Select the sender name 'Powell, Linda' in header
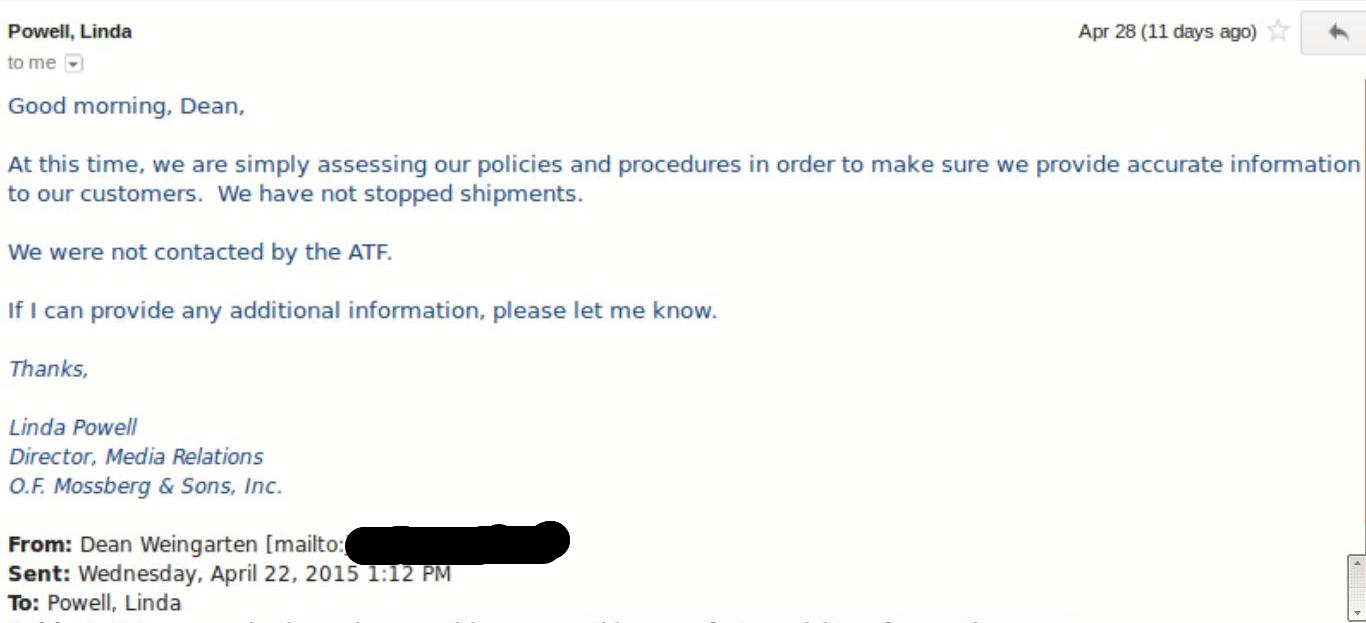 click(70, 31)
